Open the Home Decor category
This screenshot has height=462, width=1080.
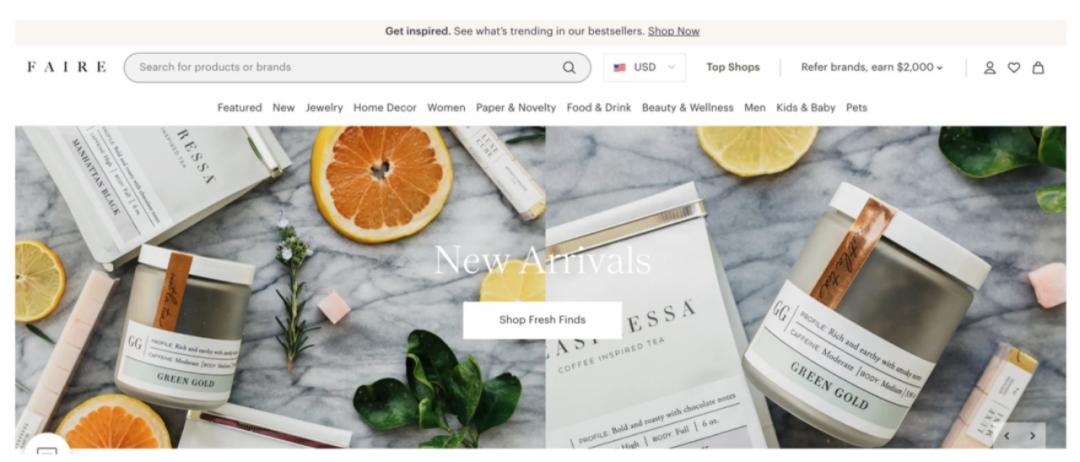[385, 107]
